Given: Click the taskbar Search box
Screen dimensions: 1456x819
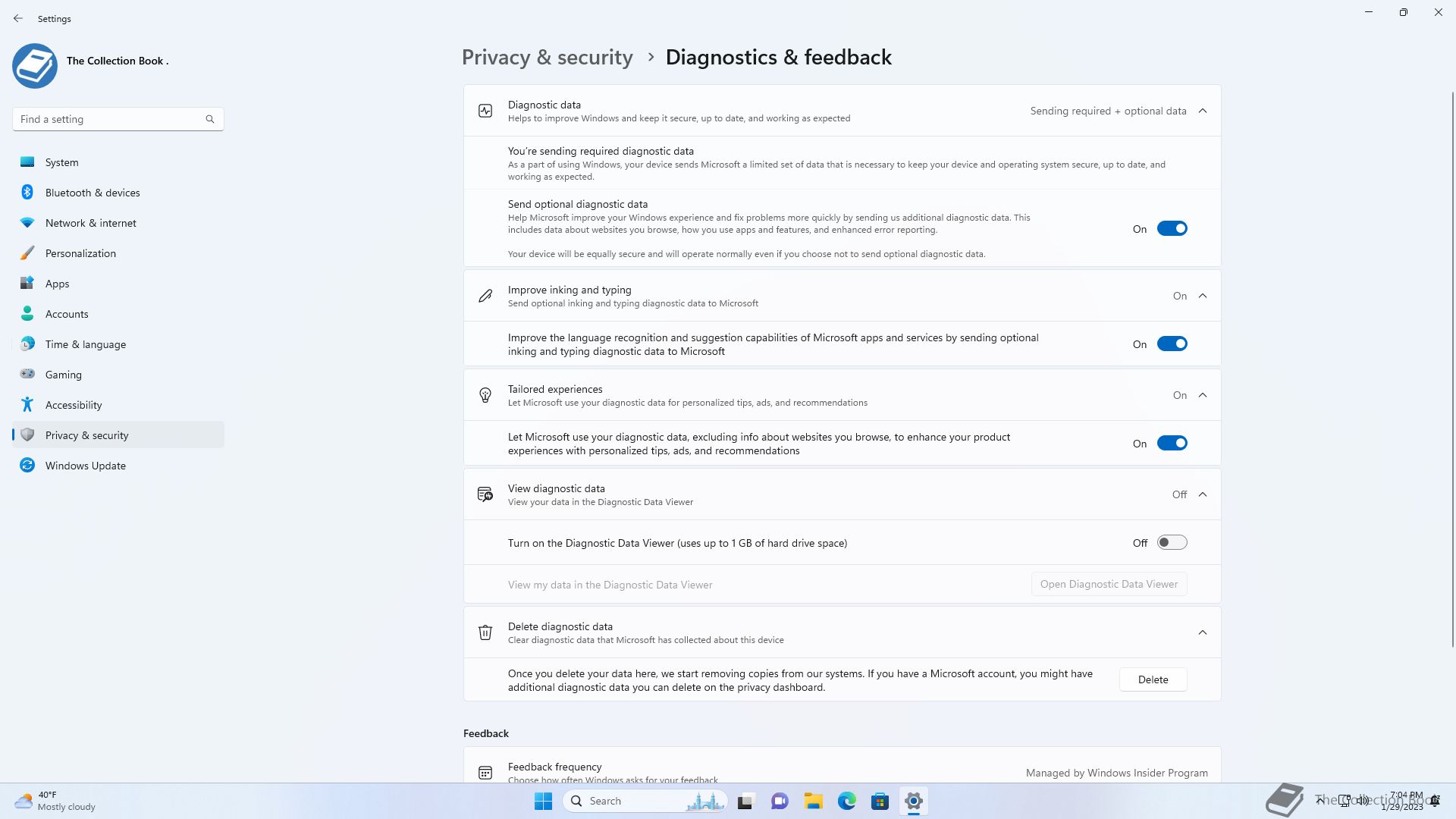Looking at the screenshot, I should [645, 802].
